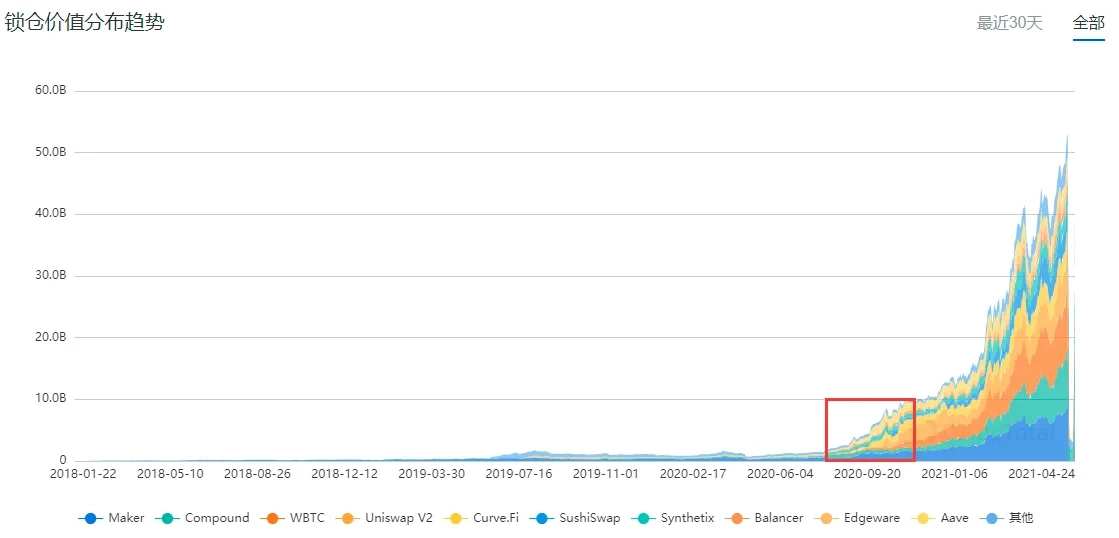1119x538 pixels.
Task: Select the 全部 tab
Action: (x=1088, y=23)
